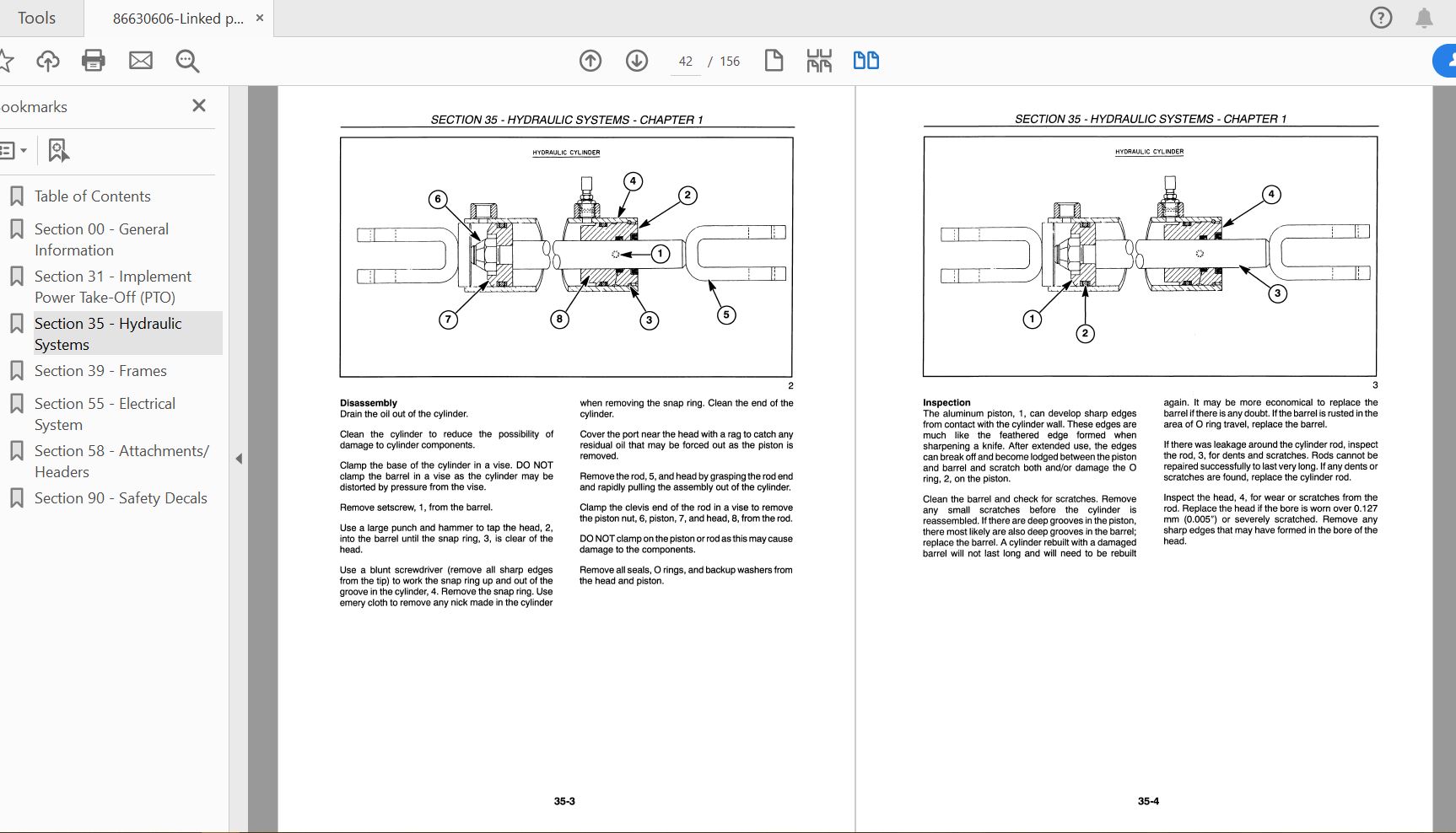Open Section 39 - Frames bookmark

100,371
